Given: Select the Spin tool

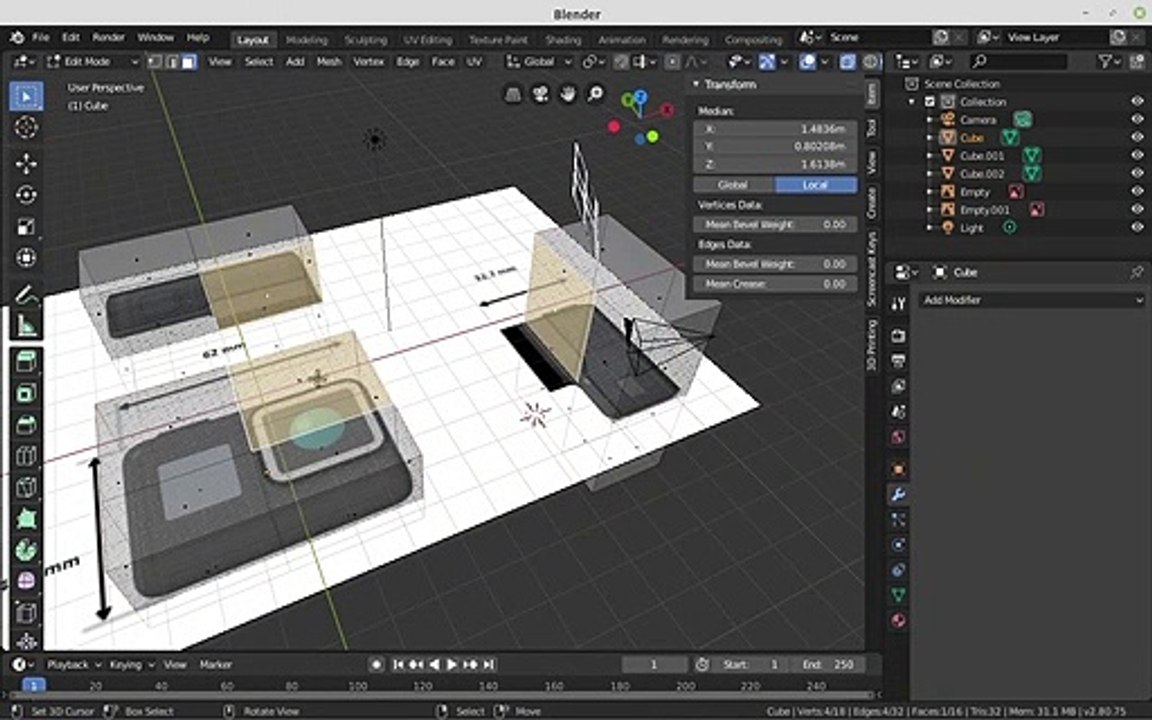Looking at the screenshot, I should (x=26, y=550).
